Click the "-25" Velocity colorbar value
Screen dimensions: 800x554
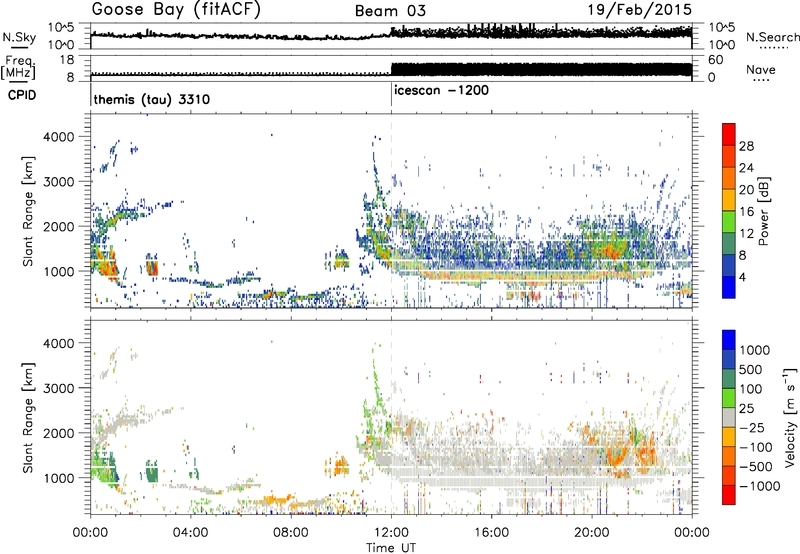(x=752, y=427)
